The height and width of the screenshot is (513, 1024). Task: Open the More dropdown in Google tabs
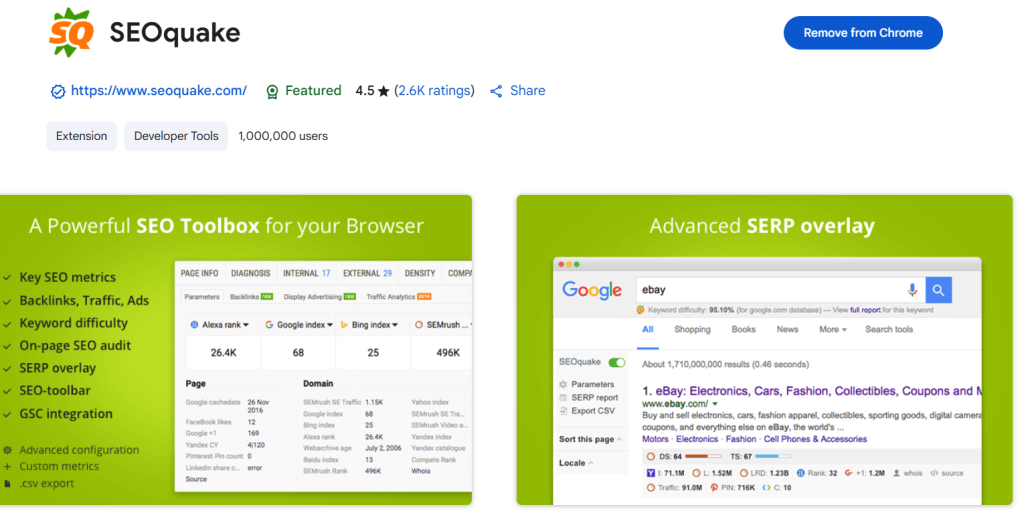click(833, 330)
